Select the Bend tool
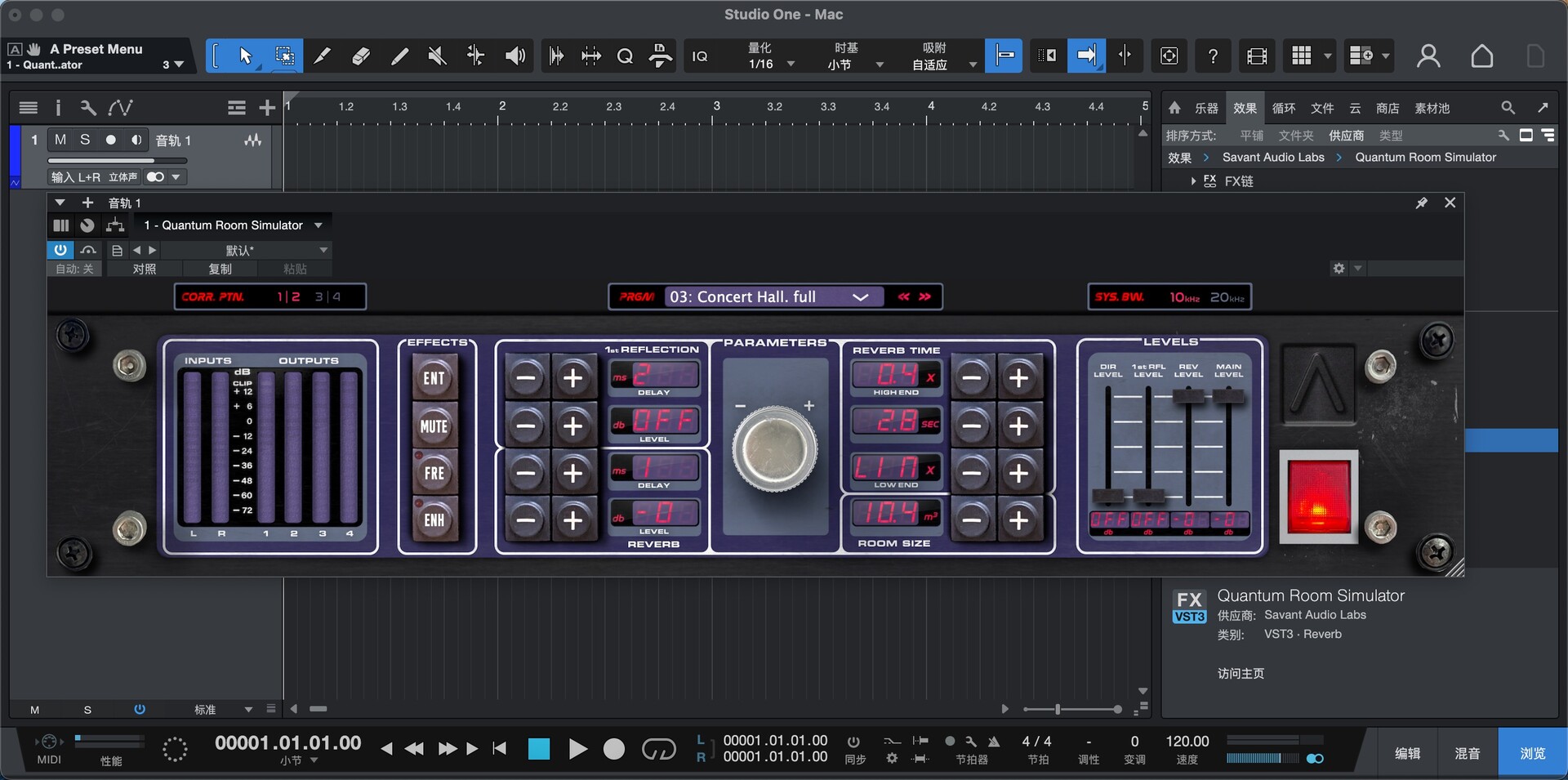 pos(475,56)
